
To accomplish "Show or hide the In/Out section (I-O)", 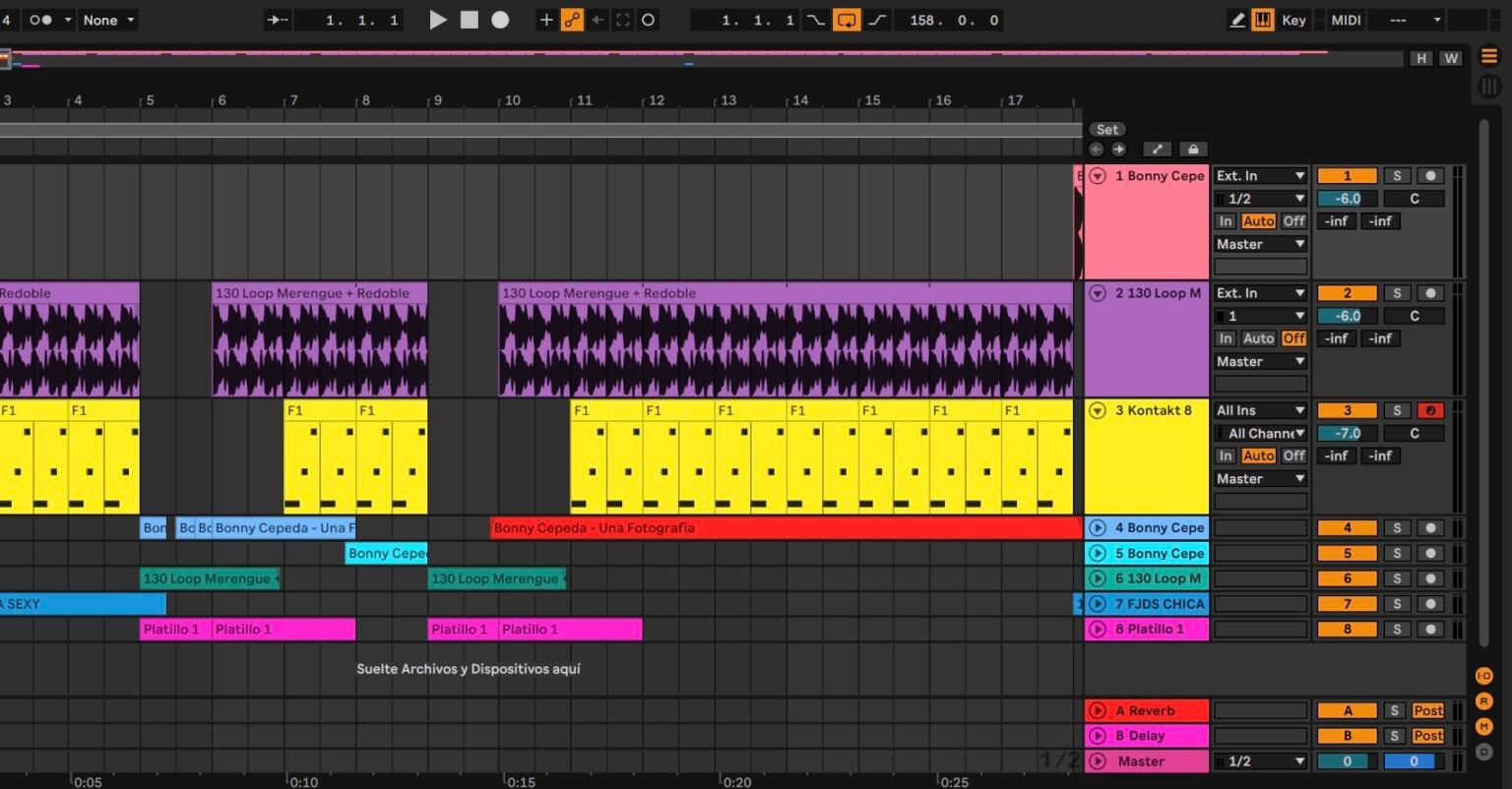I will pyautogui.click(x=1484, y=676).
